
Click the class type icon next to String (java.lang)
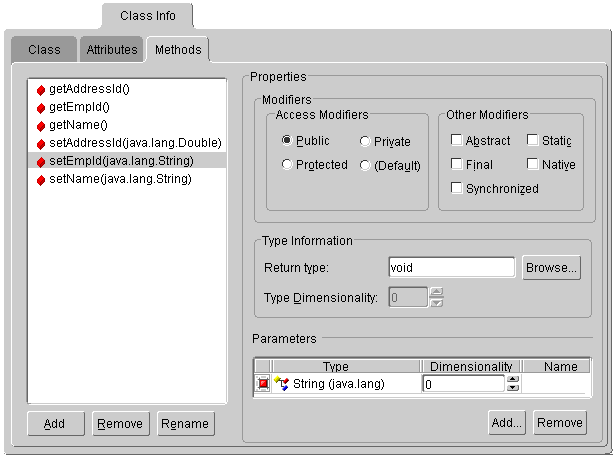(x=281, y=384)
